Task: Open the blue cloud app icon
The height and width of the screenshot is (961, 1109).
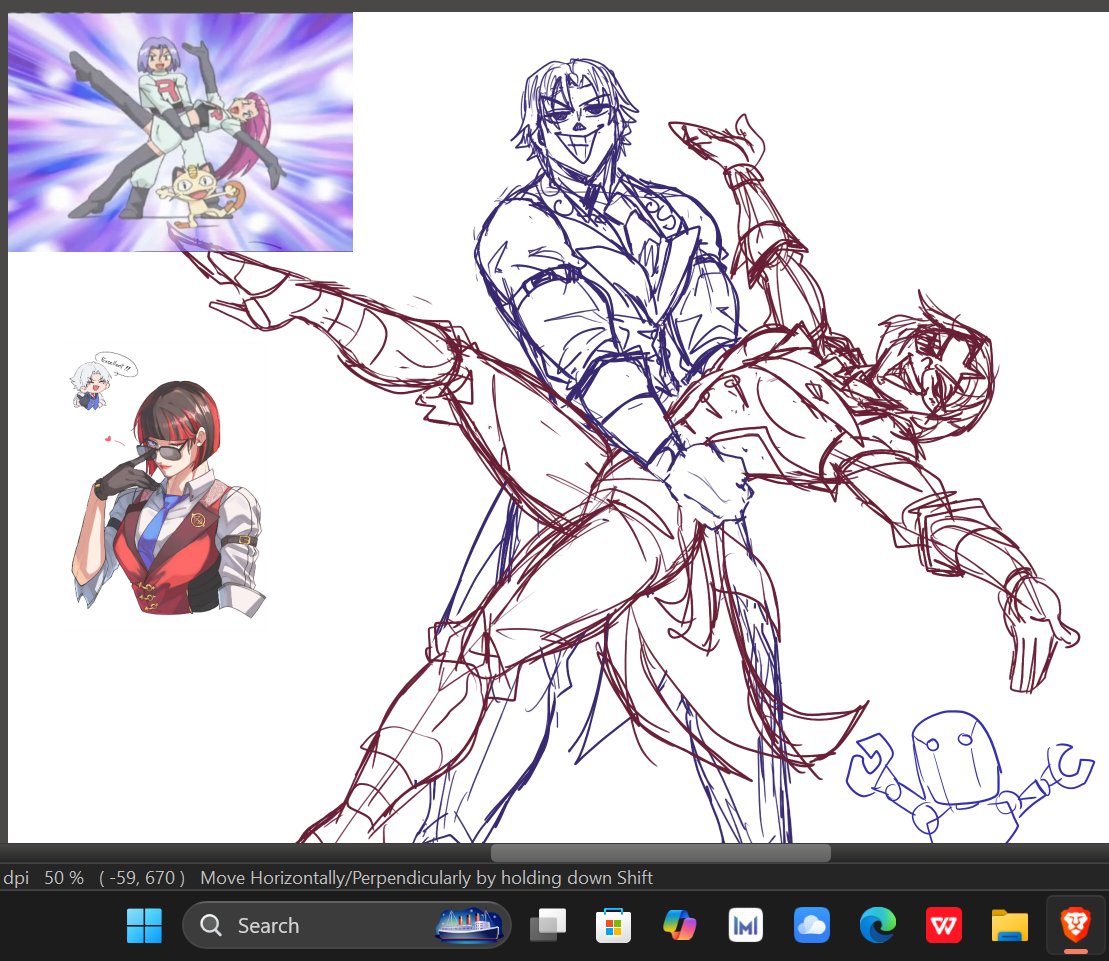Action: pyautogui.click(x=812, y=925)
